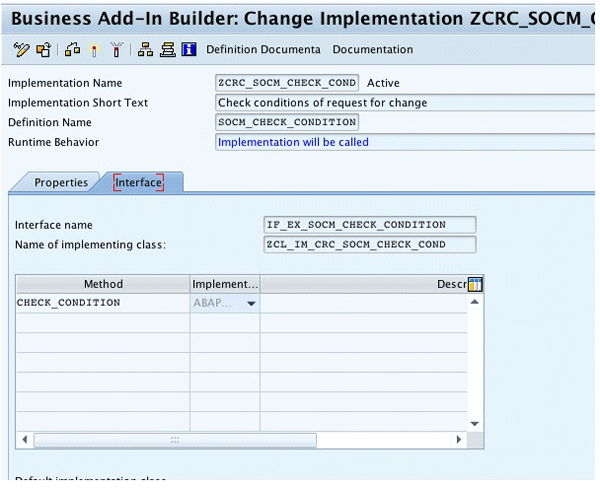The image size is (600, 488).
Task: Click the Deactivate toolbar icon
Action: [116, 49]
